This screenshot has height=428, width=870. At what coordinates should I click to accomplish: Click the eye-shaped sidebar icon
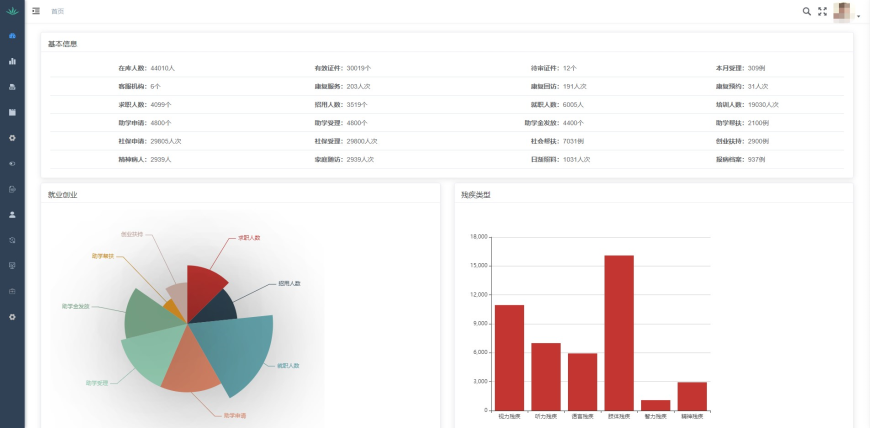(12, 164)
